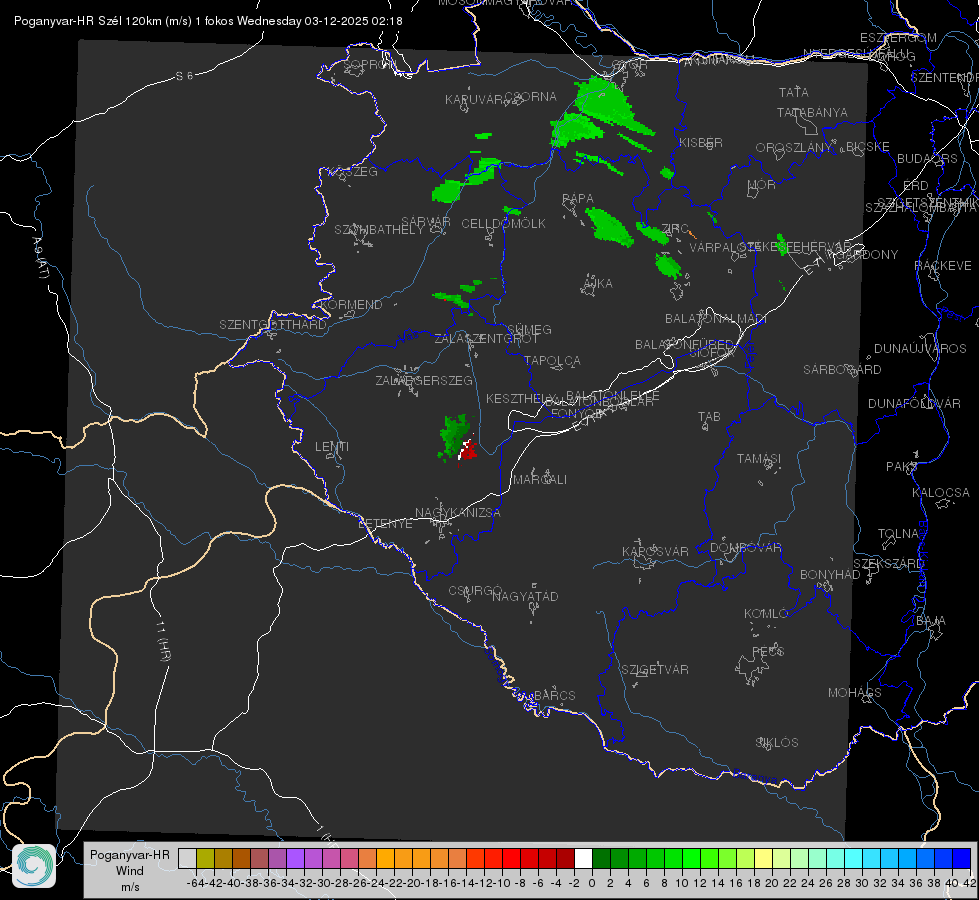Choose the dark blue swatch between 40 and 42
The width and height of the screenshot is (979, 900).
tap(962, 859)
